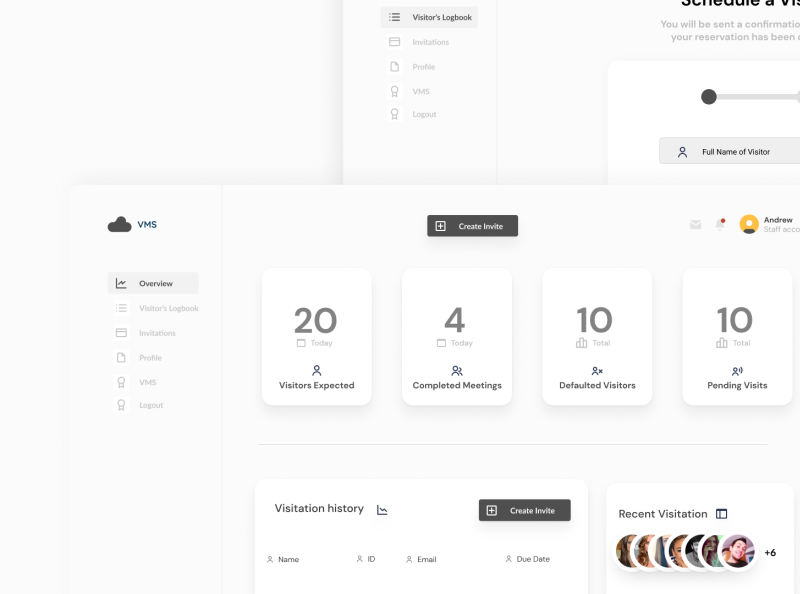Screen dimensions: 800x594
Task: Click the person icon in Full Name field
Action: (x=682, y=150)
